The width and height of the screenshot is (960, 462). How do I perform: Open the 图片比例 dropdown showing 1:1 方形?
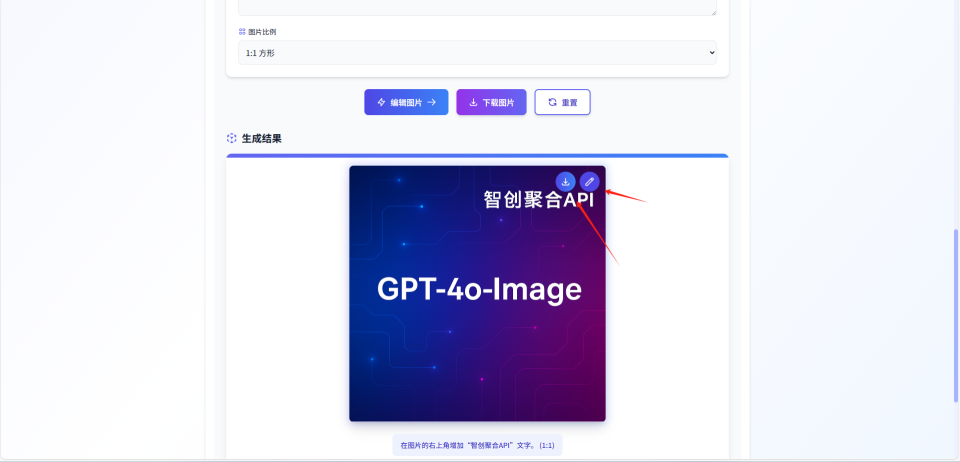coord(478,53)
